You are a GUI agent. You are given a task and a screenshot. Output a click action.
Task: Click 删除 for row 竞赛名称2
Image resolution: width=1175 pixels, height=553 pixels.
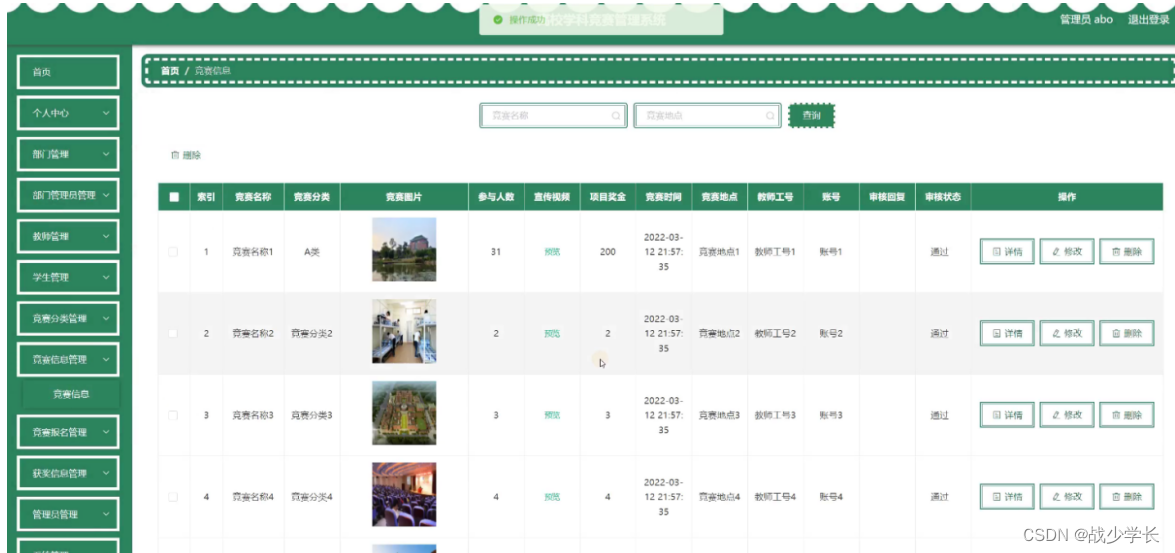coord(1126,333)
